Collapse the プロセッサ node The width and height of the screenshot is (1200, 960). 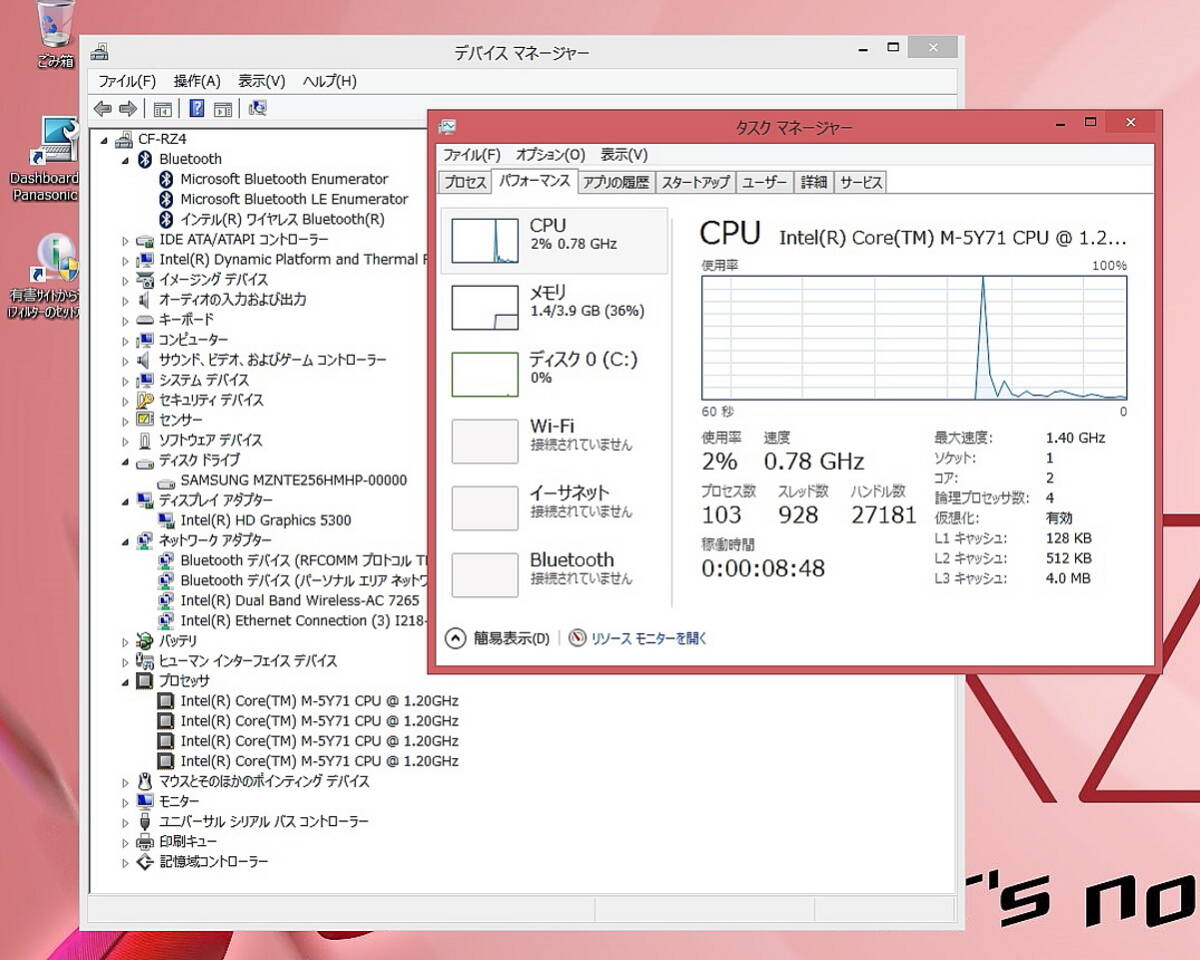pyautogui.click(x=126, y=681)
